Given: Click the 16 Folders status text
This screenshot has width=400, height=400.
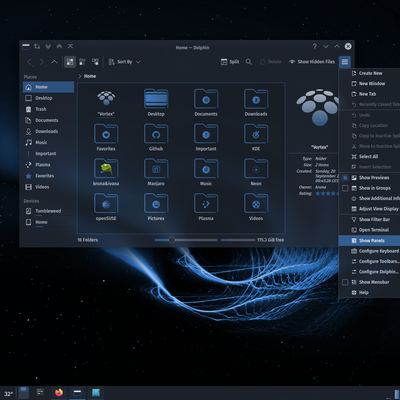Looking at the screenshot, I should tap(88, 240).
